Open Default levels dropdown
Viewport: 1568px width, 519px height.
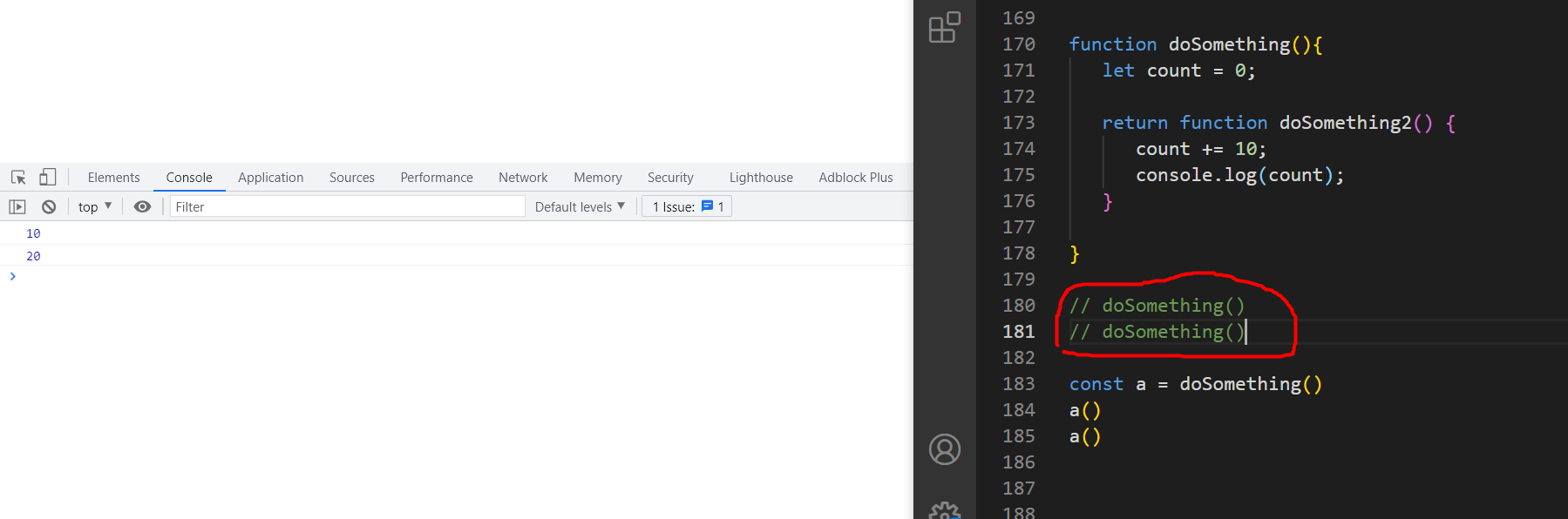(580, 206)
